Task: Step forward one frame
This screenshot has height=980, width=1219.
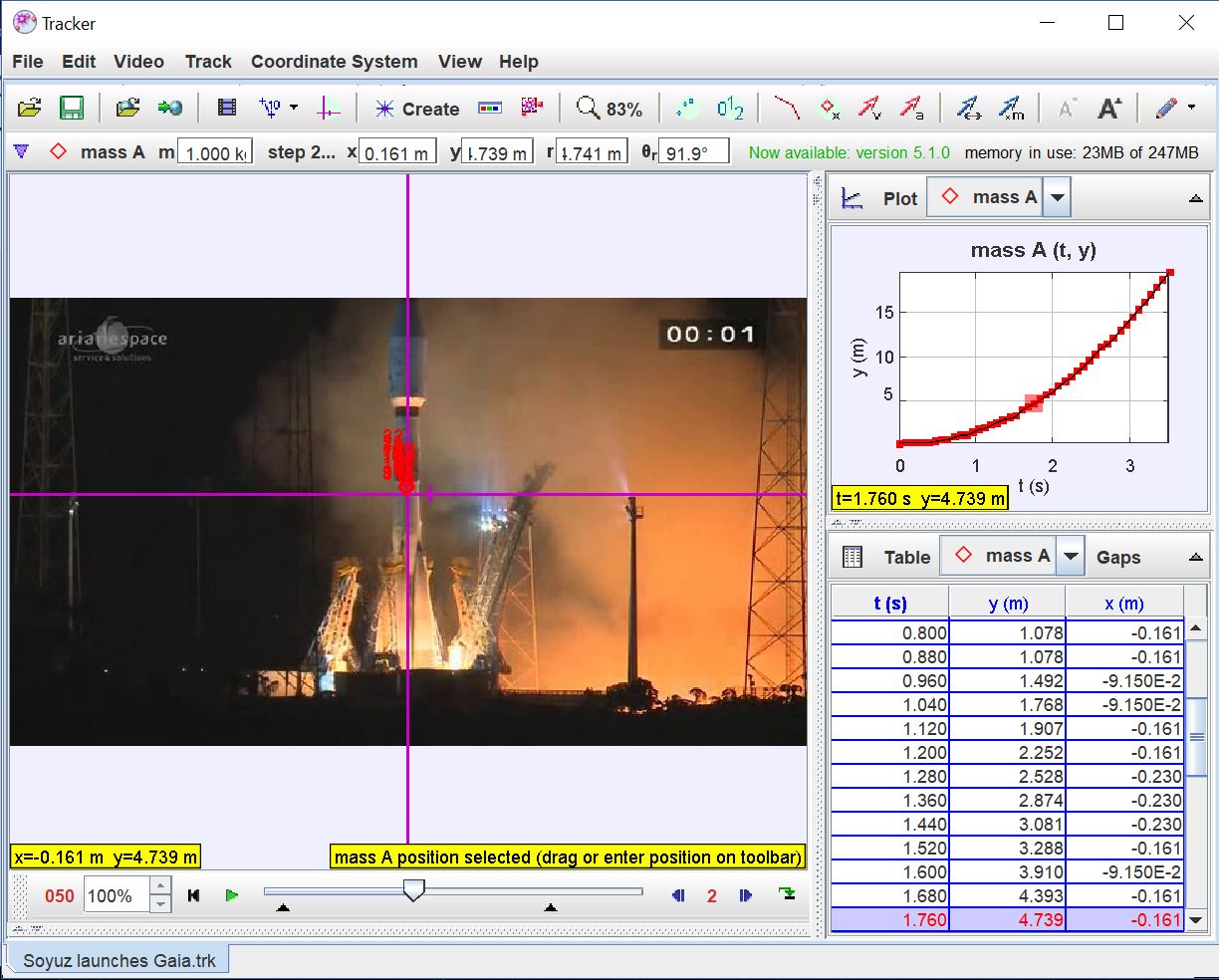Action: pos(745,896)
